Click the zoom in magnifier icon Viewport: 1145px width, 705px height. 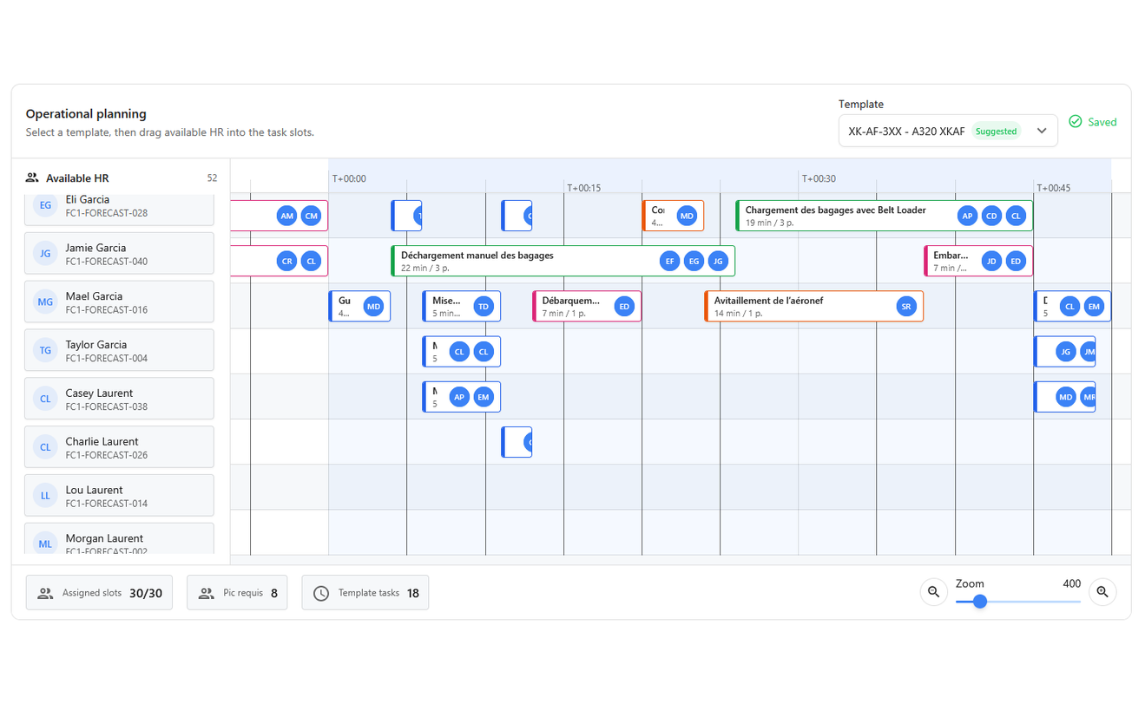pyautogui.click(x=1102, y=592)
